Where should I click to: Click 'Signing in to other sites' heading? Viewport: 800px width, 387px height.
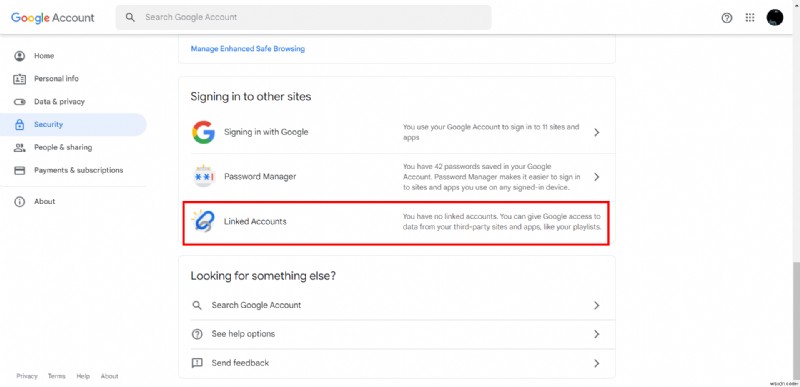point(251,96)
